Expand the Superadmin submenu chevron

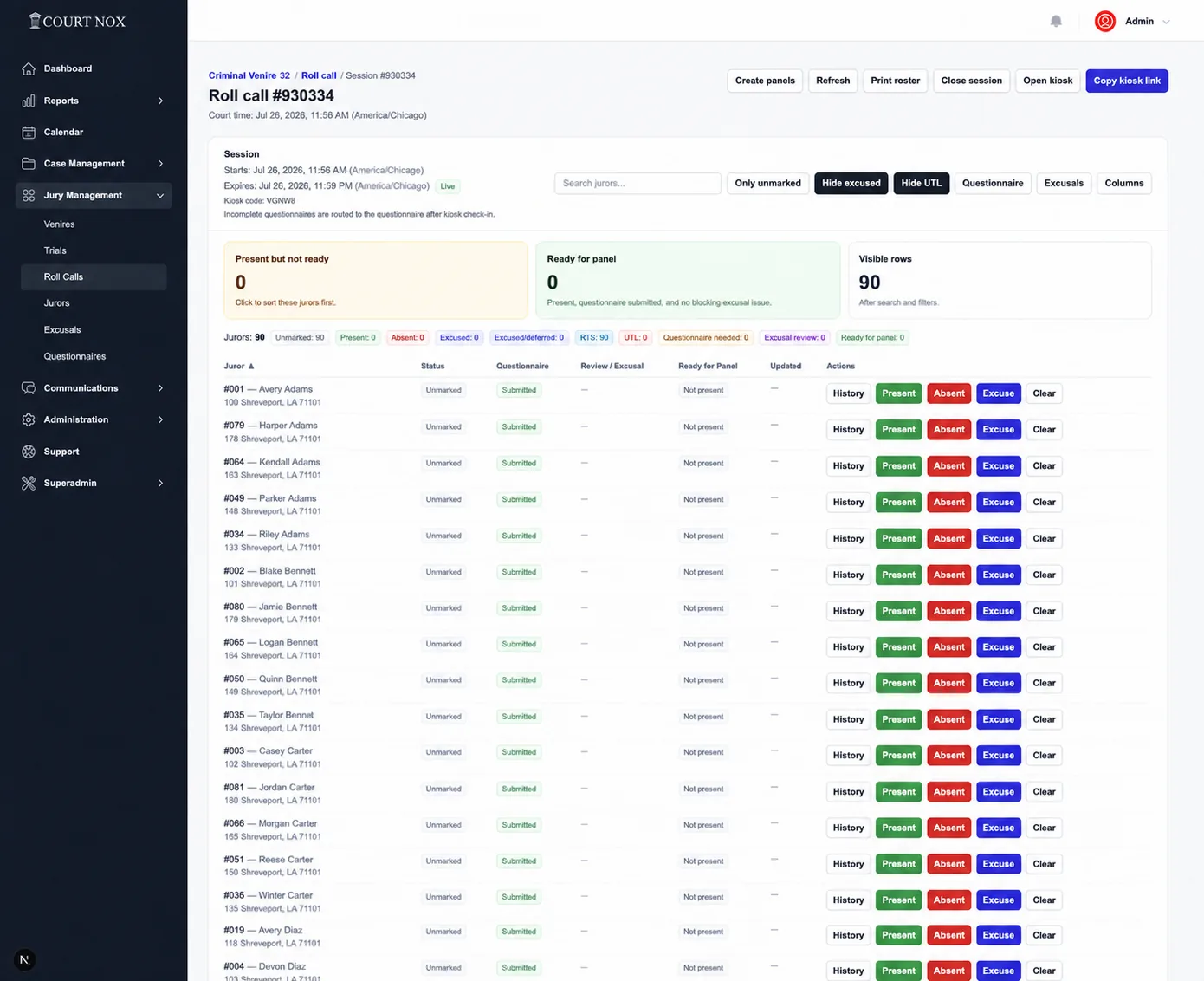point(160,483)
